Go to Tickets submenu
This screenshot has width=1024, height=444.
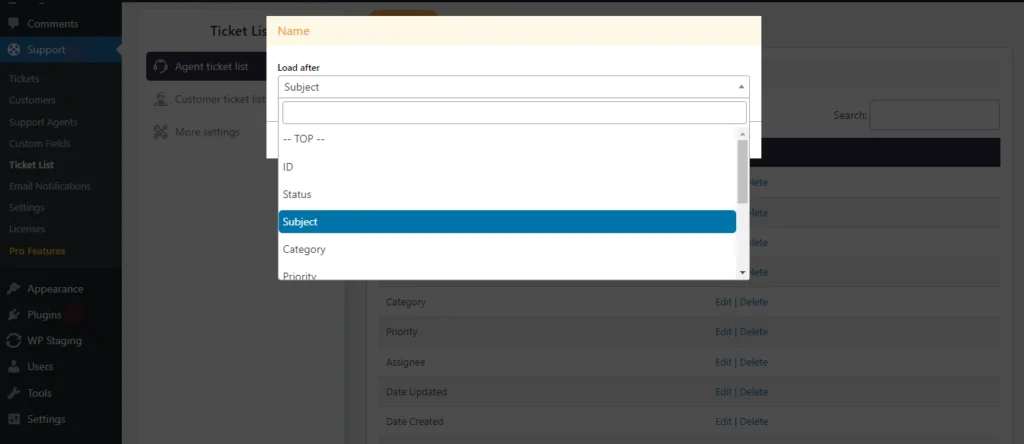[24, 78]
